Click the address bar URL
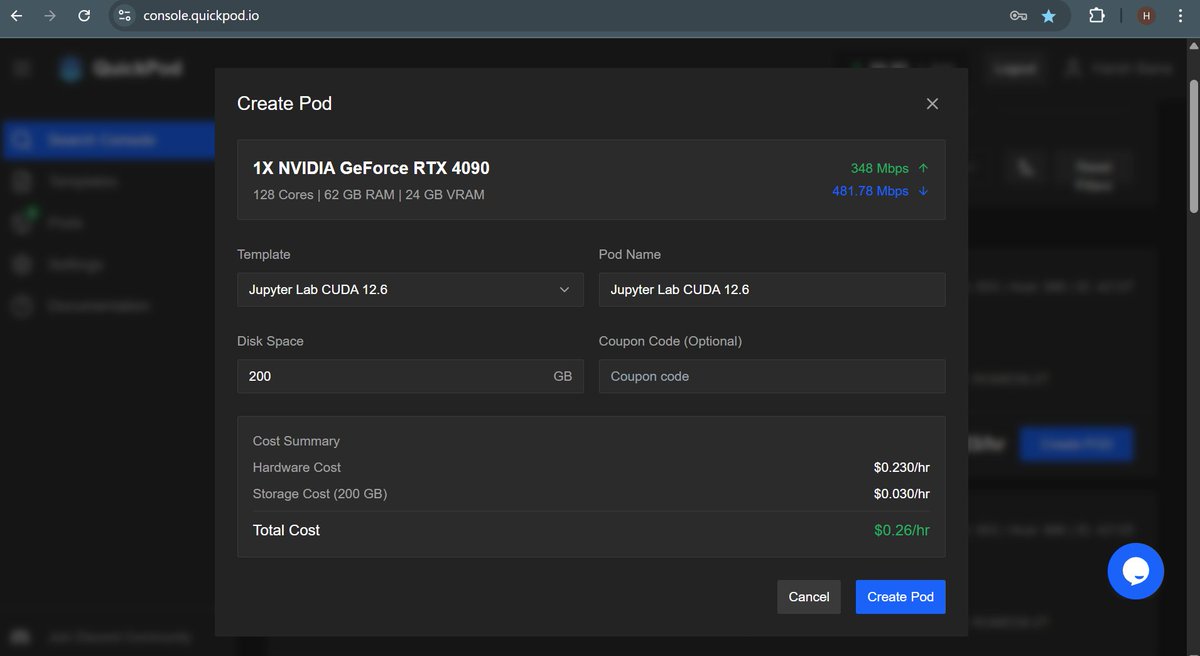 (202, 16)
